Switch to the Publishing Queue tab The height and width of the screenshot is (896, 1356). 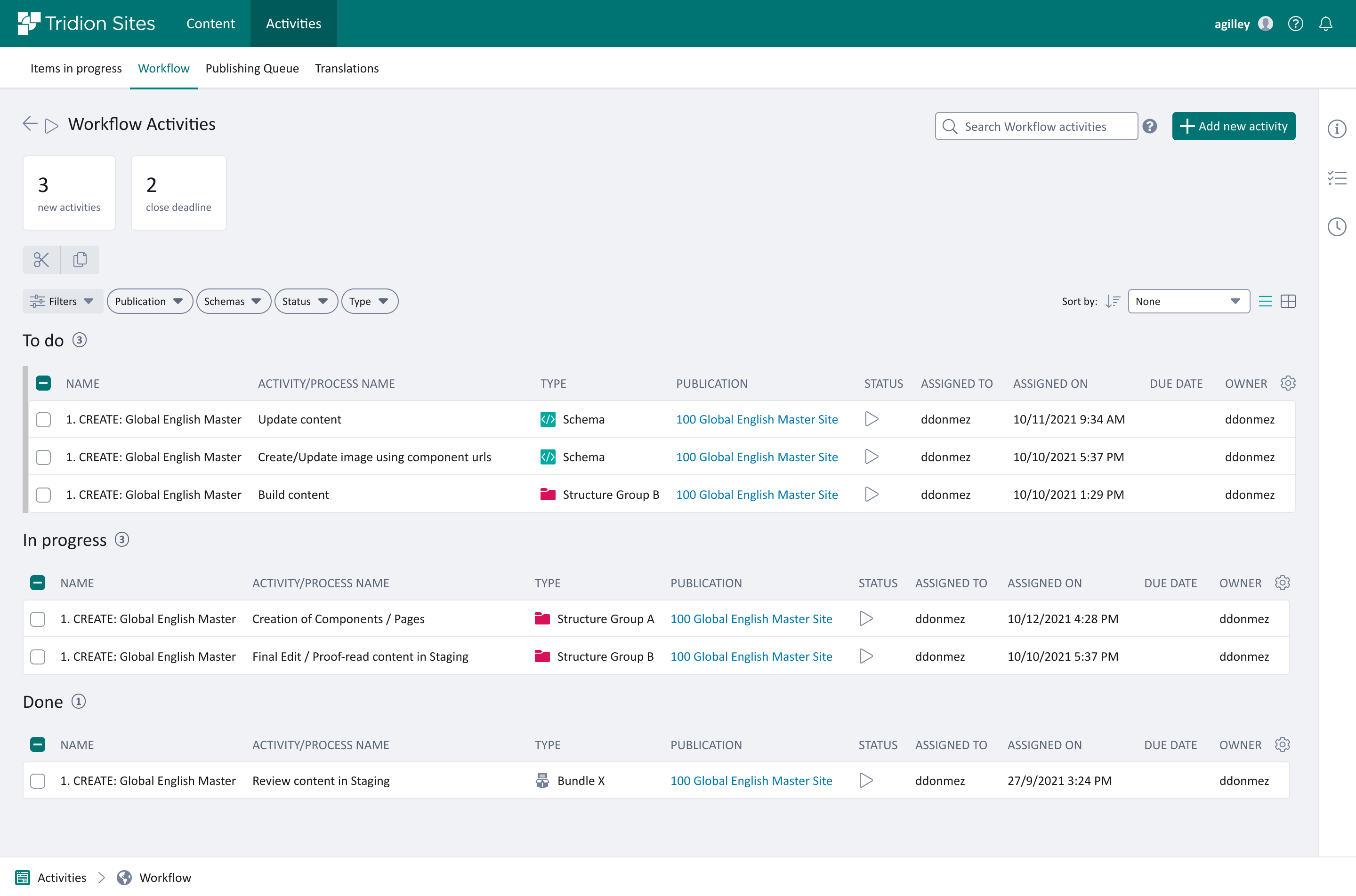[x=252, y=68]
